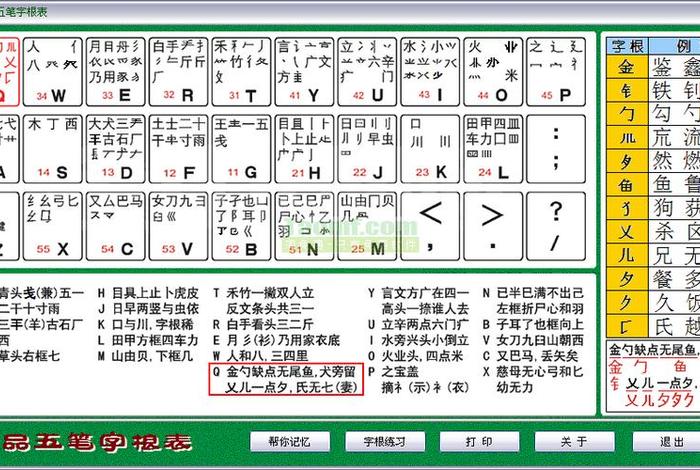700x470 pixels.
Task: Click mnemonic line 山由贝, 下框几
Action: 152,356
